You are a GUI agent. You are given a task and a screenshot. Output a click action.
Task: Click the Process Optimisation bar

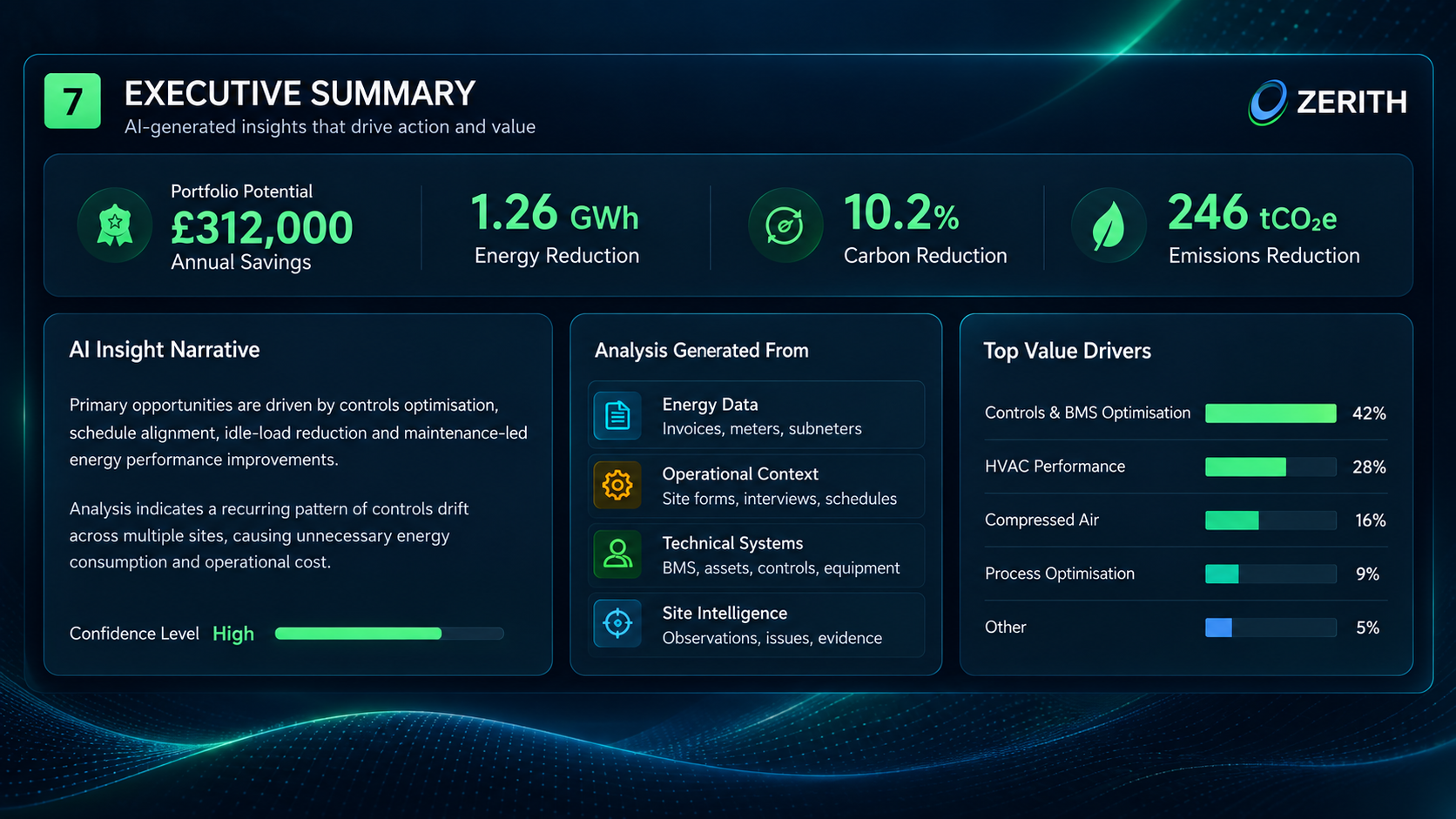coord(1271,574)
